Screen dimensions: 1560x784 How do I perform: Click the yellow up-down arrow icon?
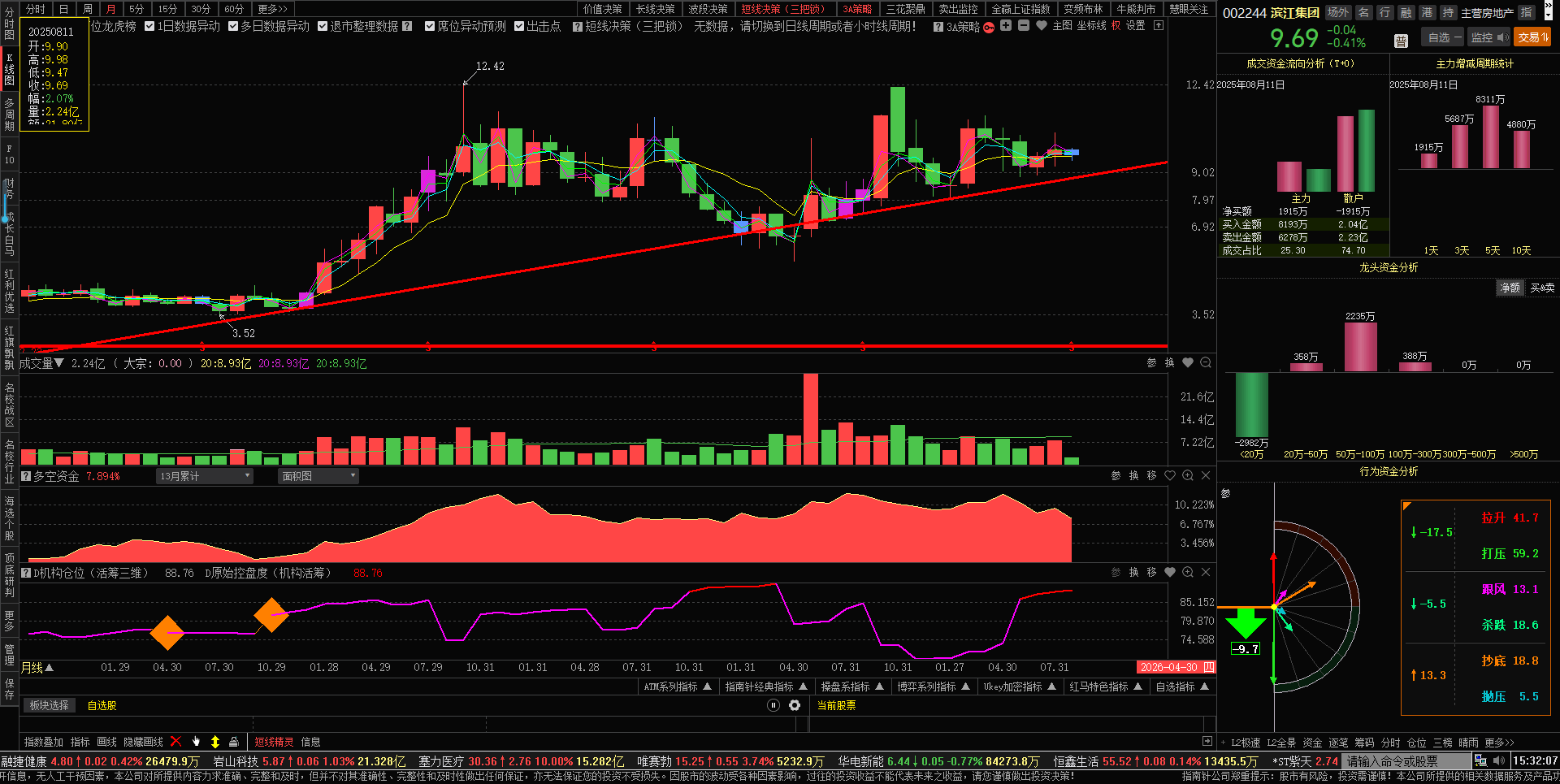tap(215, 741)
